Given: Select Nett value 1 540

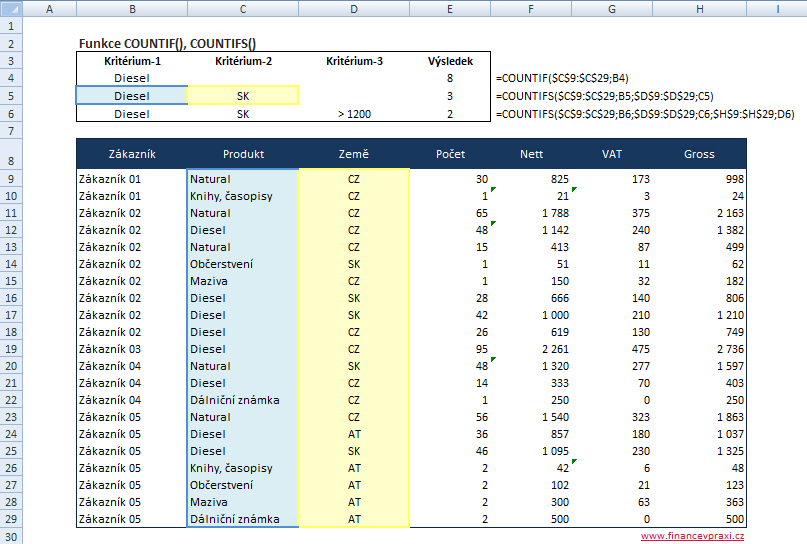Looking at the screenshot, I should 531,417.
